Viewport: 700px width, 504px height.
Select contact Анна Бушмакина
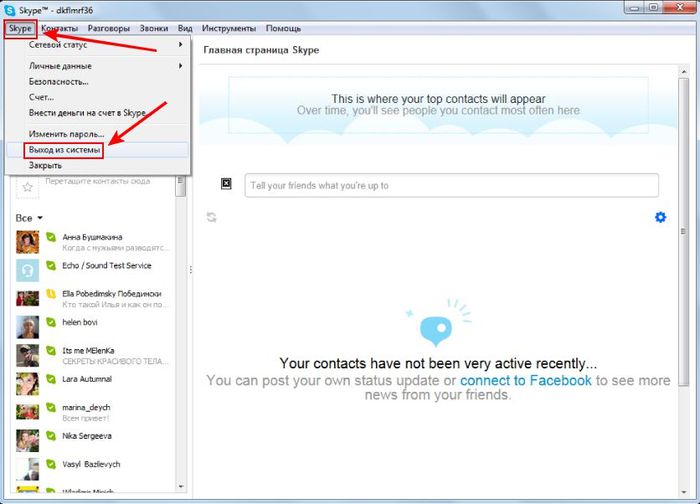[94, 242]
